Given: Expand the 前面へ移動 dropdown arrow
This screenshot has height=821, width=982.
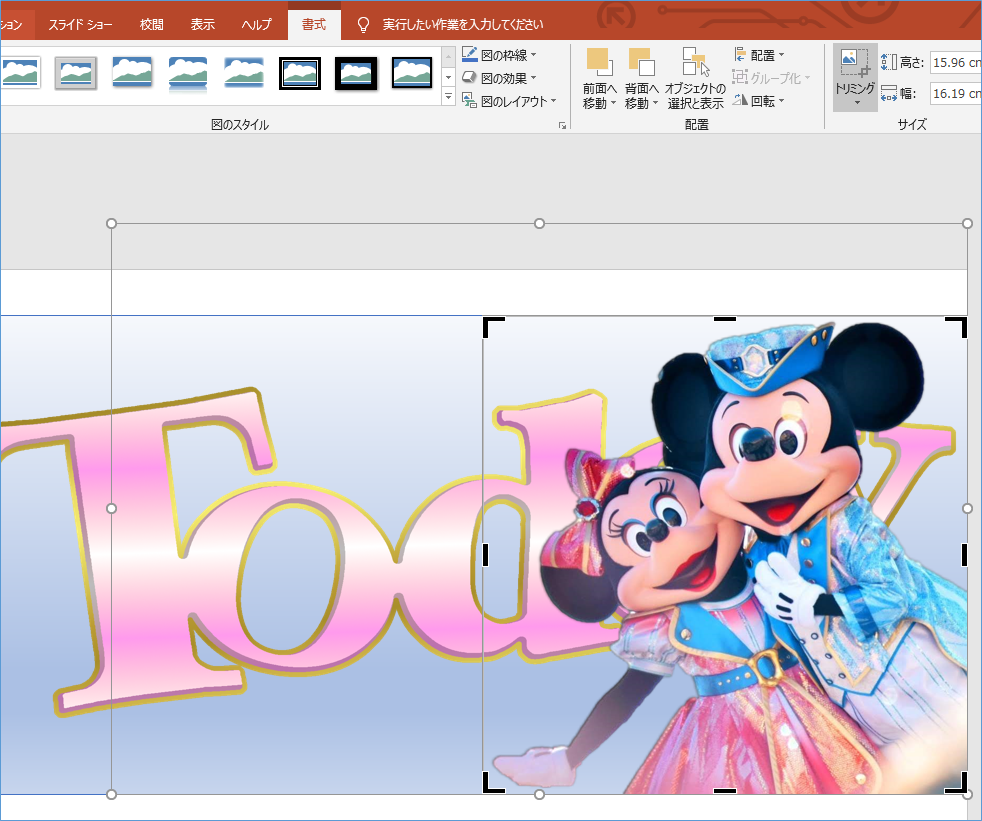Looking at the screenshot, I should [x=614, y=103].
